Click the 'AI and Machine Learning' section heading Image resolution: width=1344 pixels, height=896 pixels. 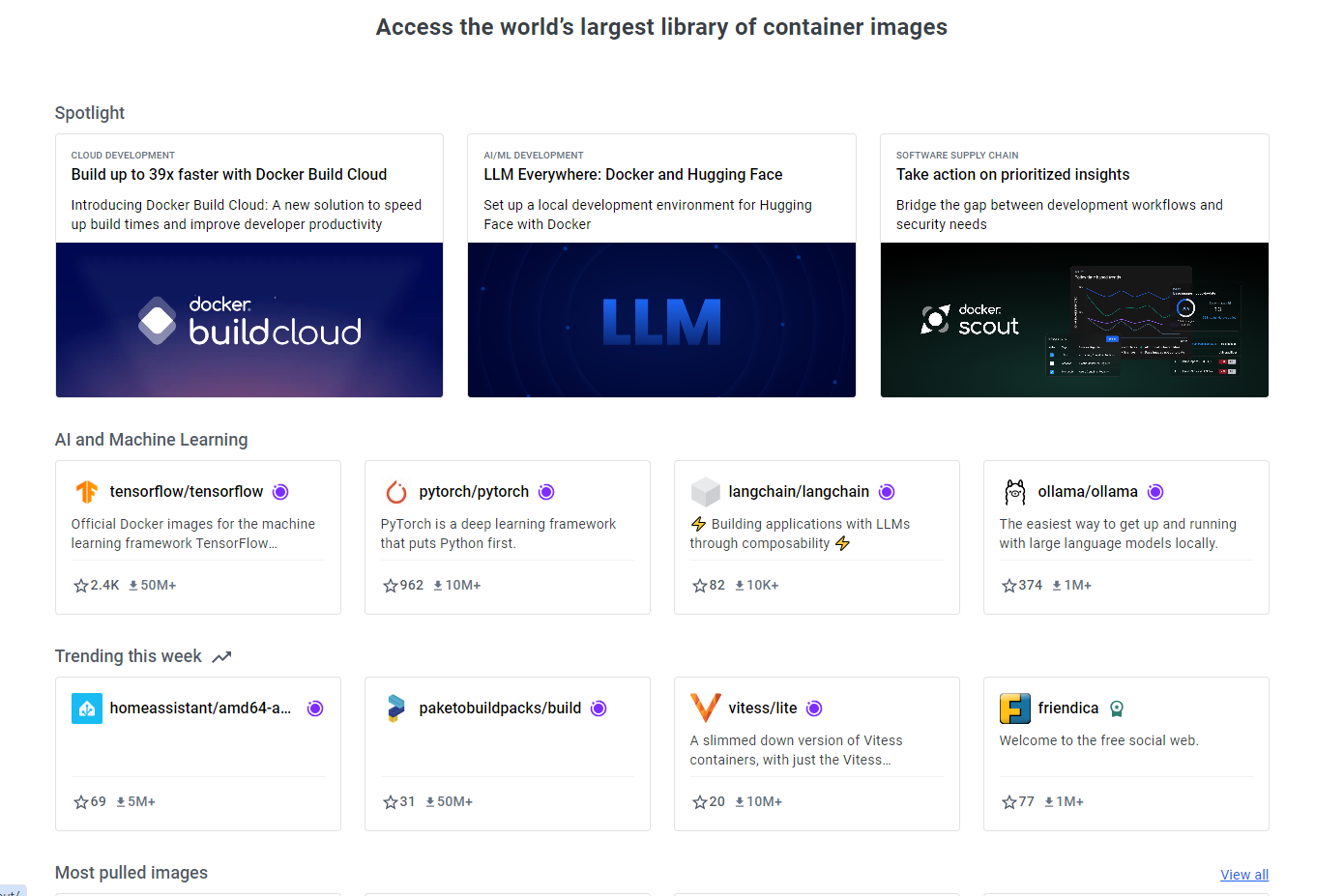coord(151,440)
